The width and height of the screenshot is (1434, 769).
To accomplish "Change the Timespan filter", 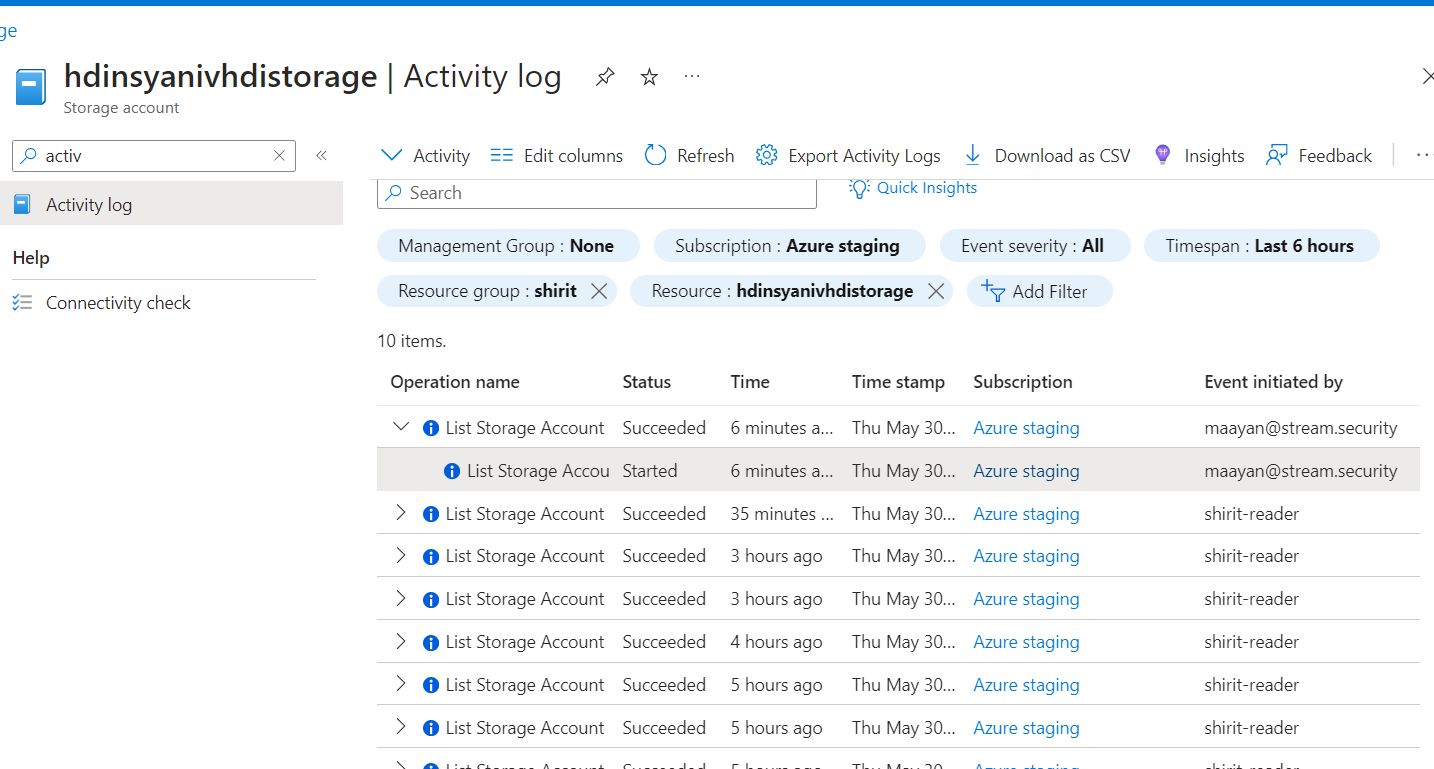I will tap(1261, 246).
